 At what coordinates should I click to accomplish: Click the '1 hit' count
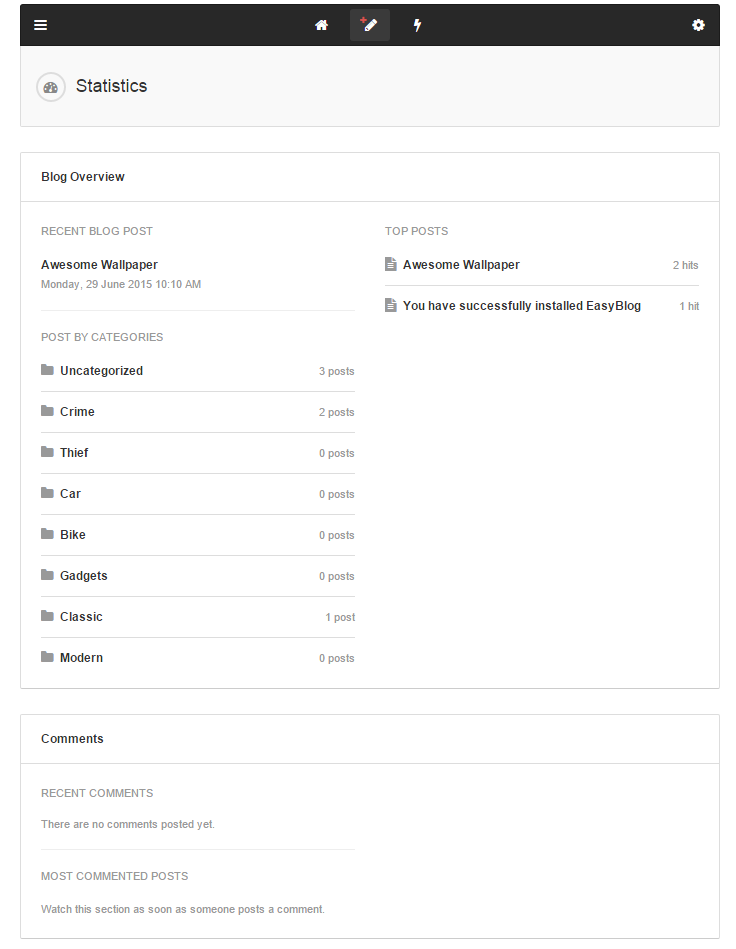coord(689,306)
